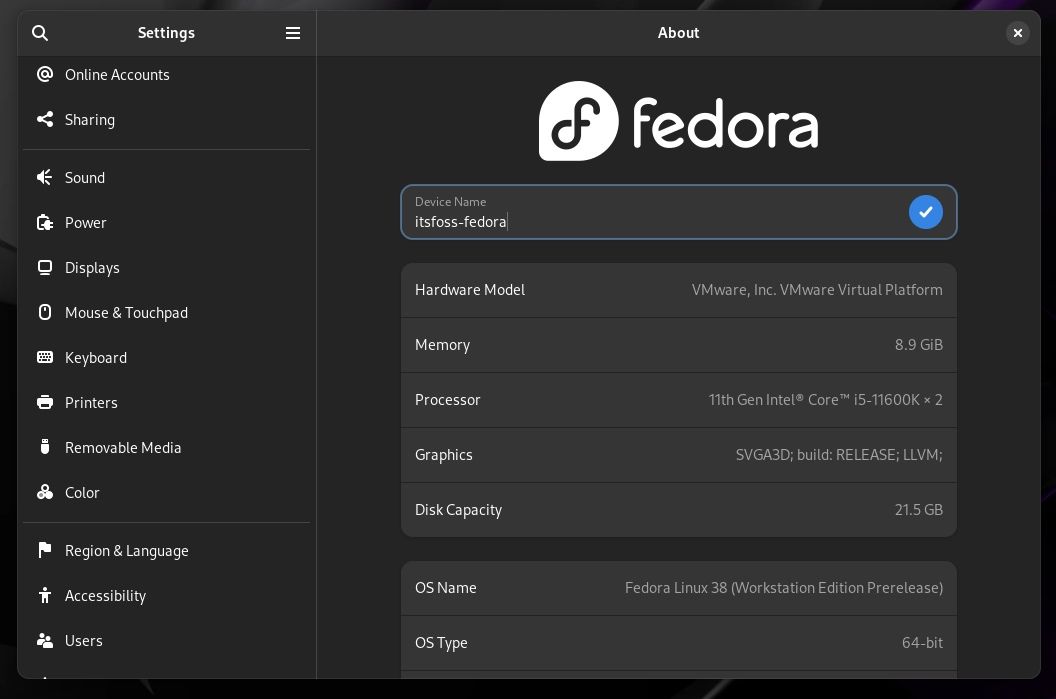The image size is (1056, 699).
Task: Select the Disk Capacity row label
Action: tap(458, 510)
